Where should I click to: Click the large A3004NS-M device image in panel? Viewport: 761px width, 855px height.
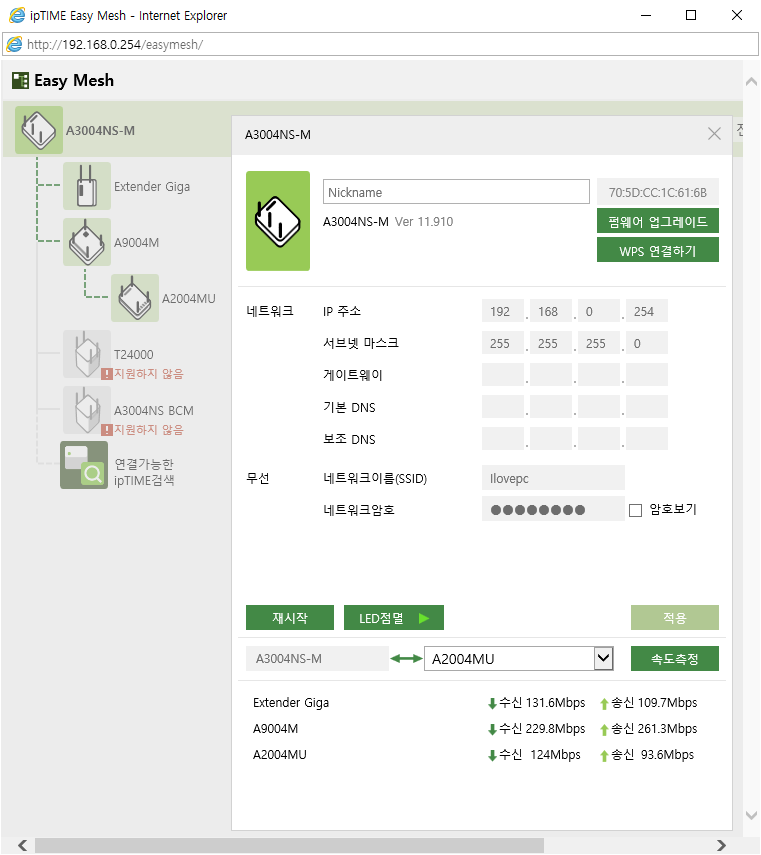(278, 221)
